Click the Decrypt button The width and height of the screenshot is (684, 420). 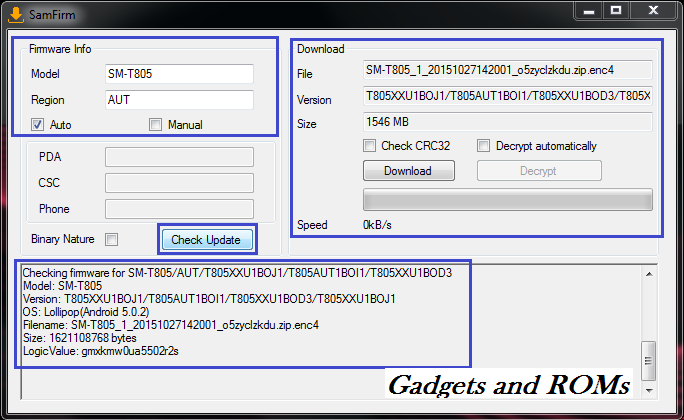[x=539, y=171]
